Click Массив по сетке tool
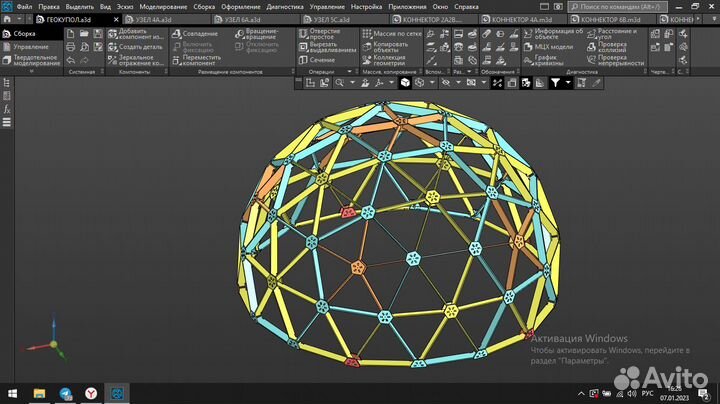 (x=392, y=34)
